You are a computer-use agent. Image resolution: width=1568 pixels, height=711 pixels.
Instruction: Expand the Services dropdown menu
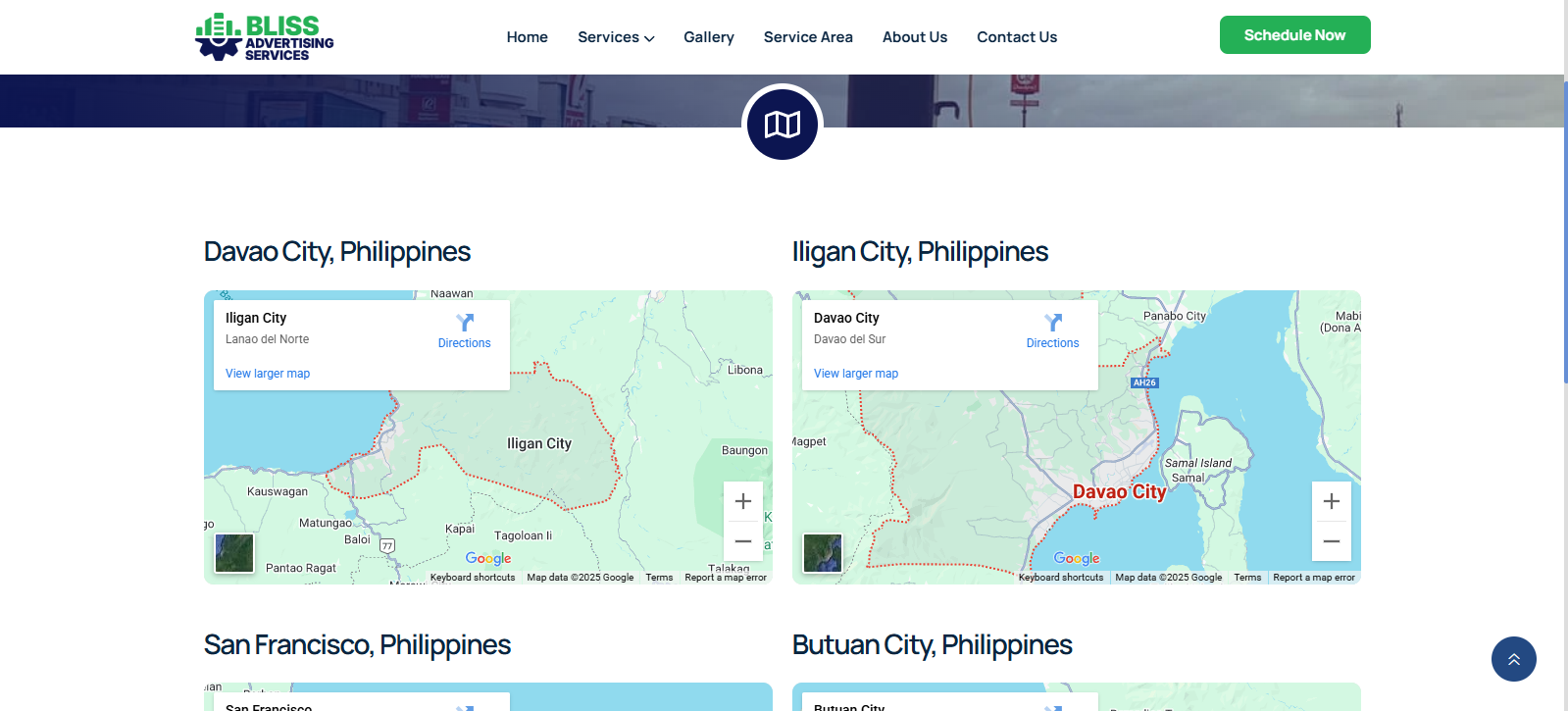coord(616,37)
